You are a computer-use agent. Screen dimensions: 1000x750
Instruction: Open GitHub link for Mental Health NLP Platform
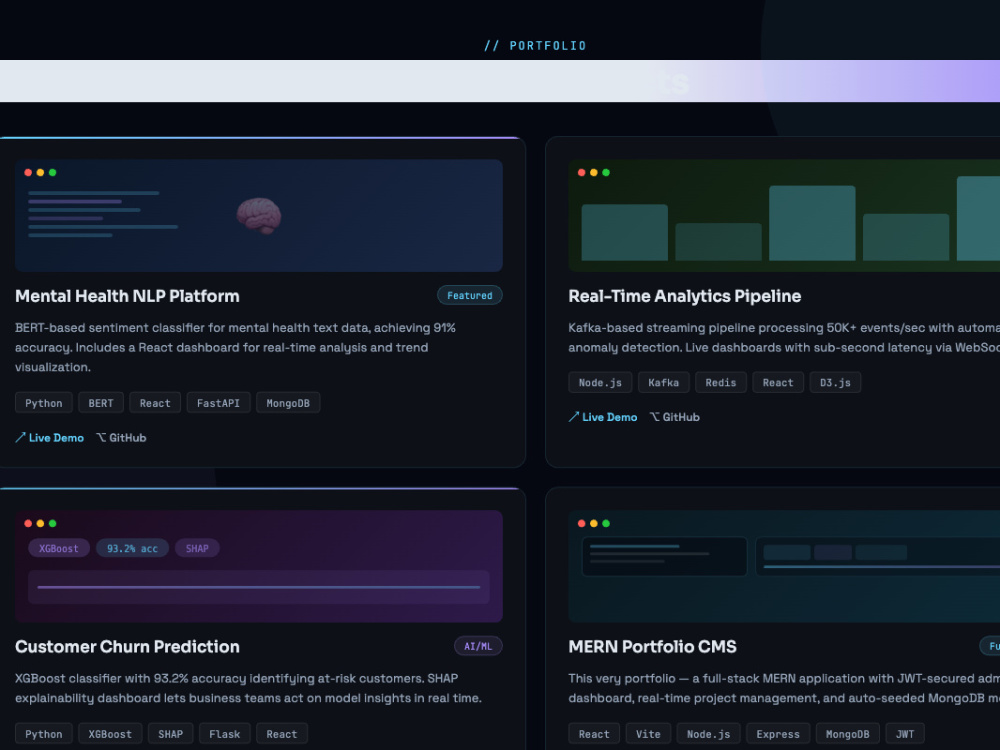121,438
